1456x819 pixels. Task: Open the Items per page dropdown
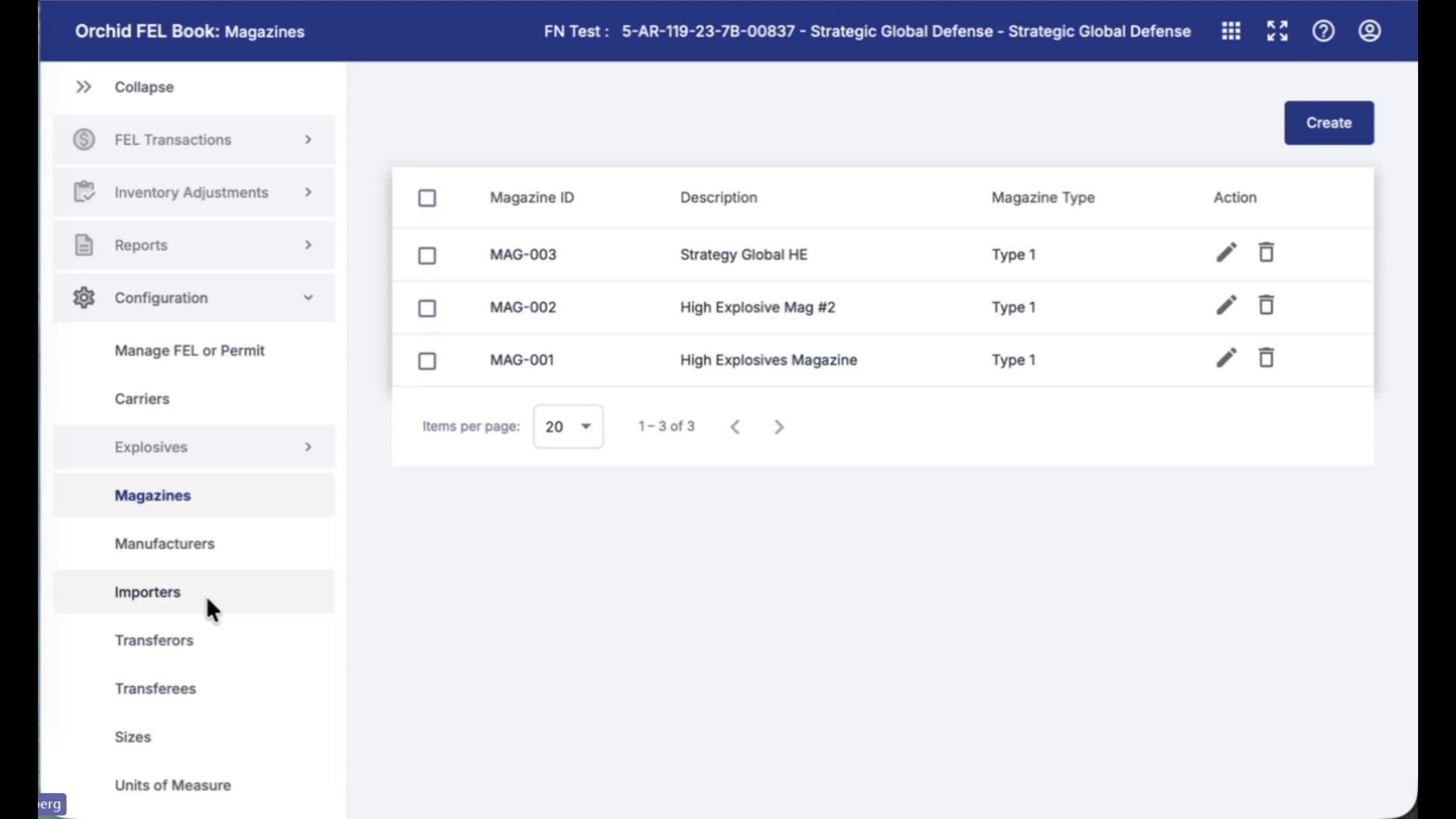(x=568, y=426)
